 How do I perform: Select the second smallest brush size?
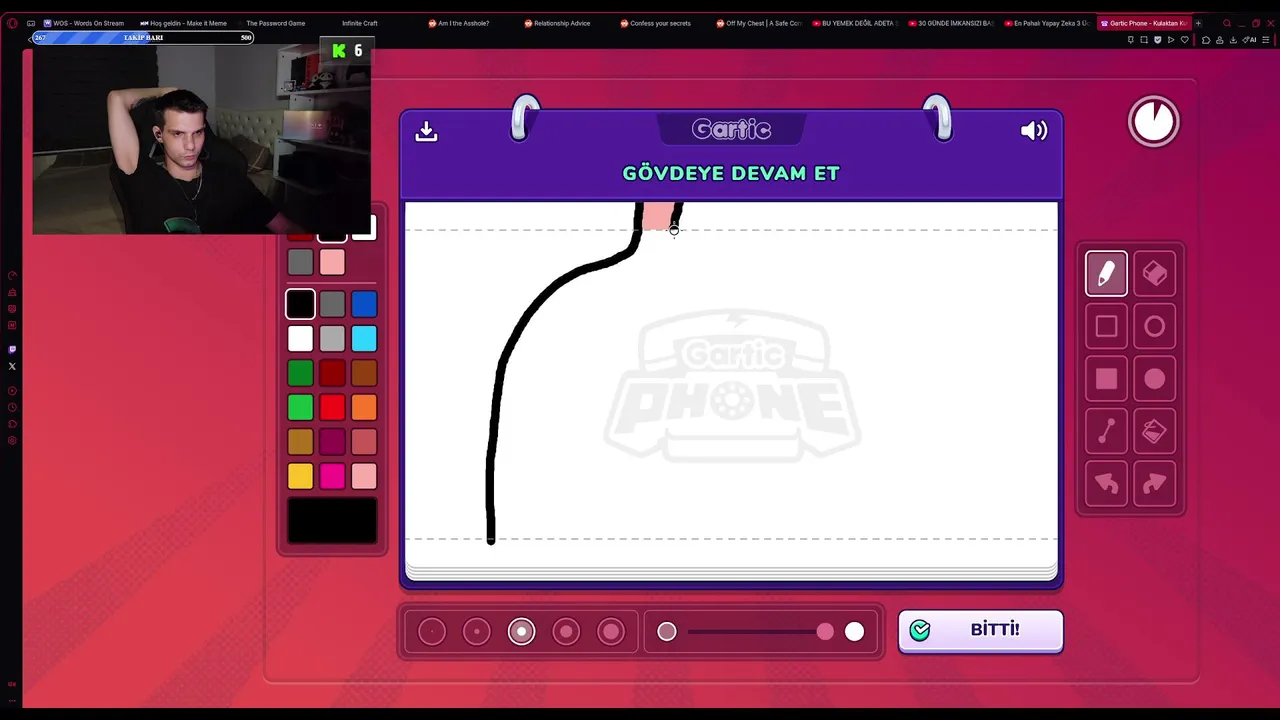click(477, 631)
